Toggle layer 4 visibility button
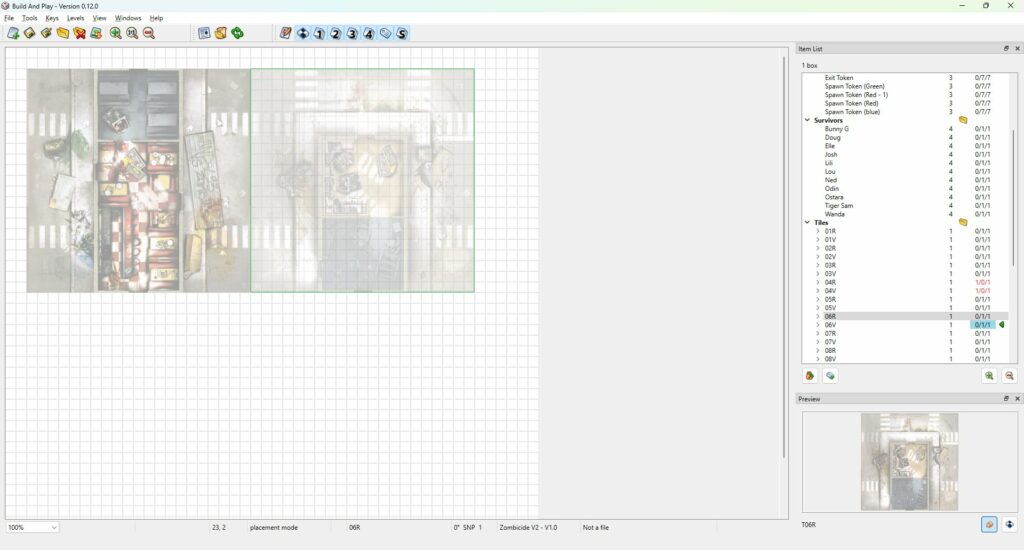The image size is (1024, 550). point(369,33)
